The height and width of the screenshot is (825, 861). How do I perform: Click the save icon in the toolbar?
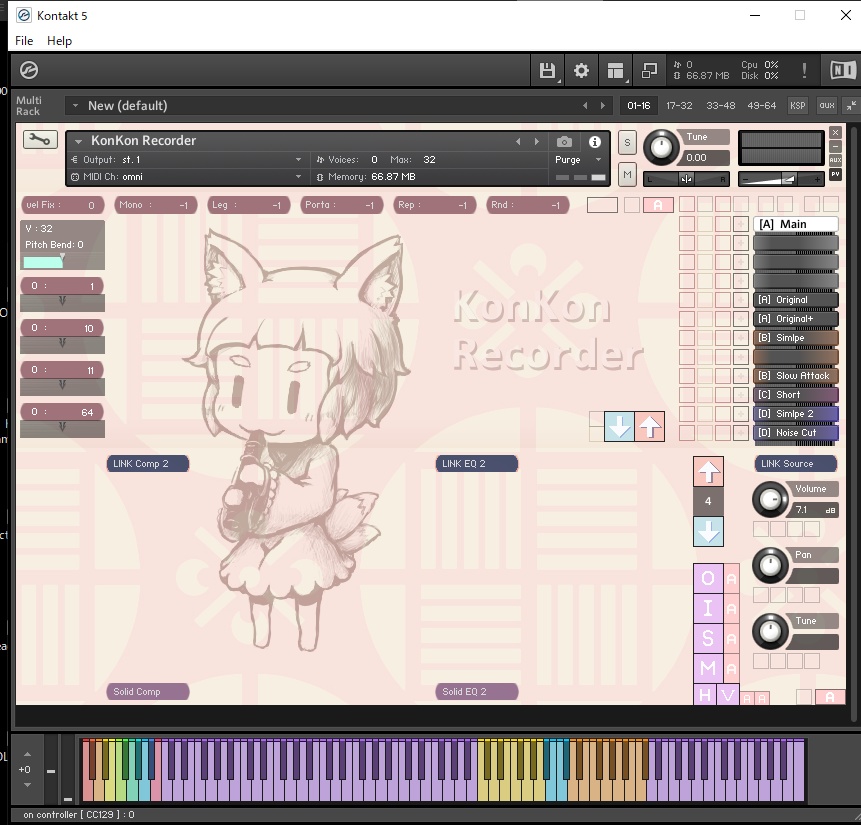[546, 70]
